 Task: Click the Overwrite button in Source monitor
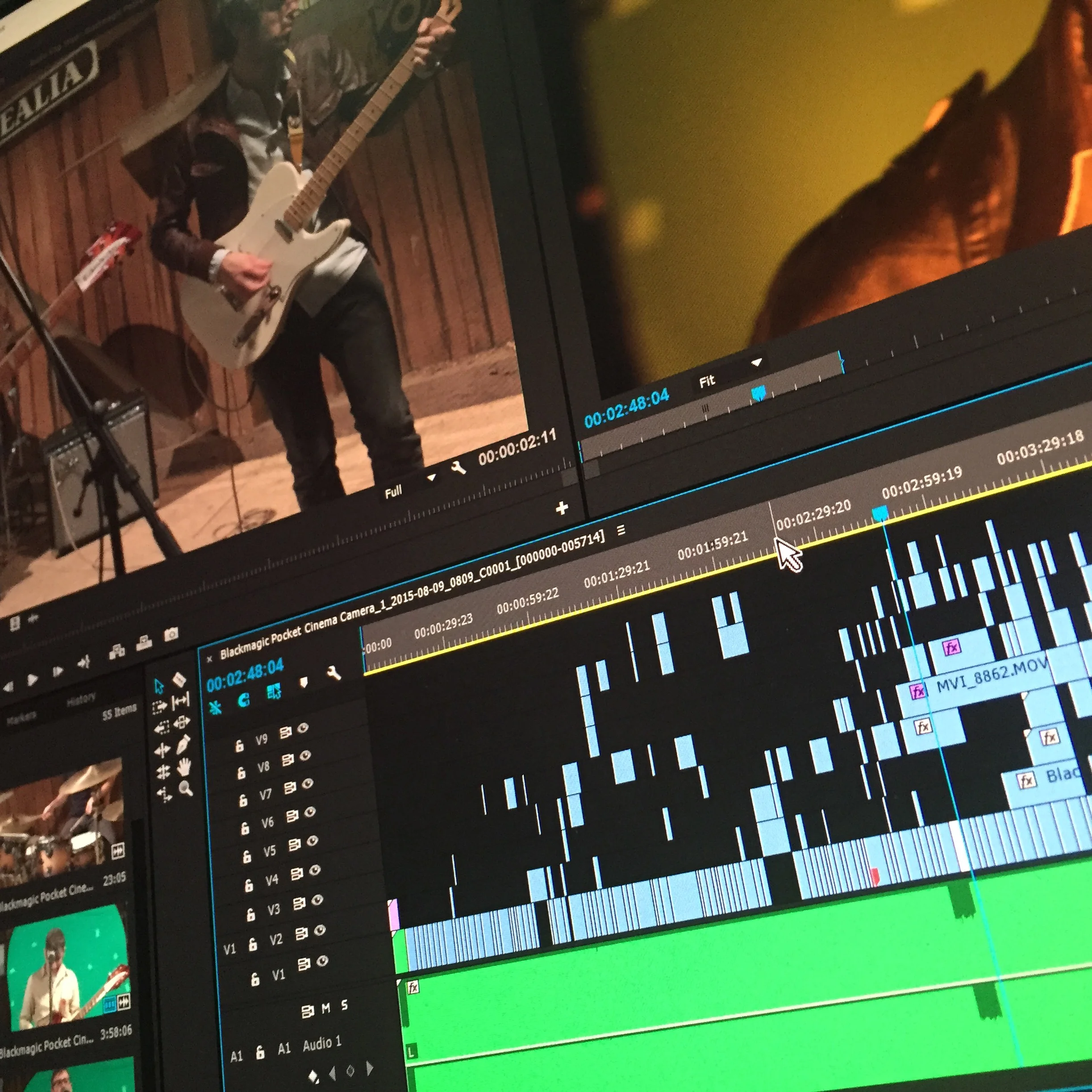click(x=145, y=642)
